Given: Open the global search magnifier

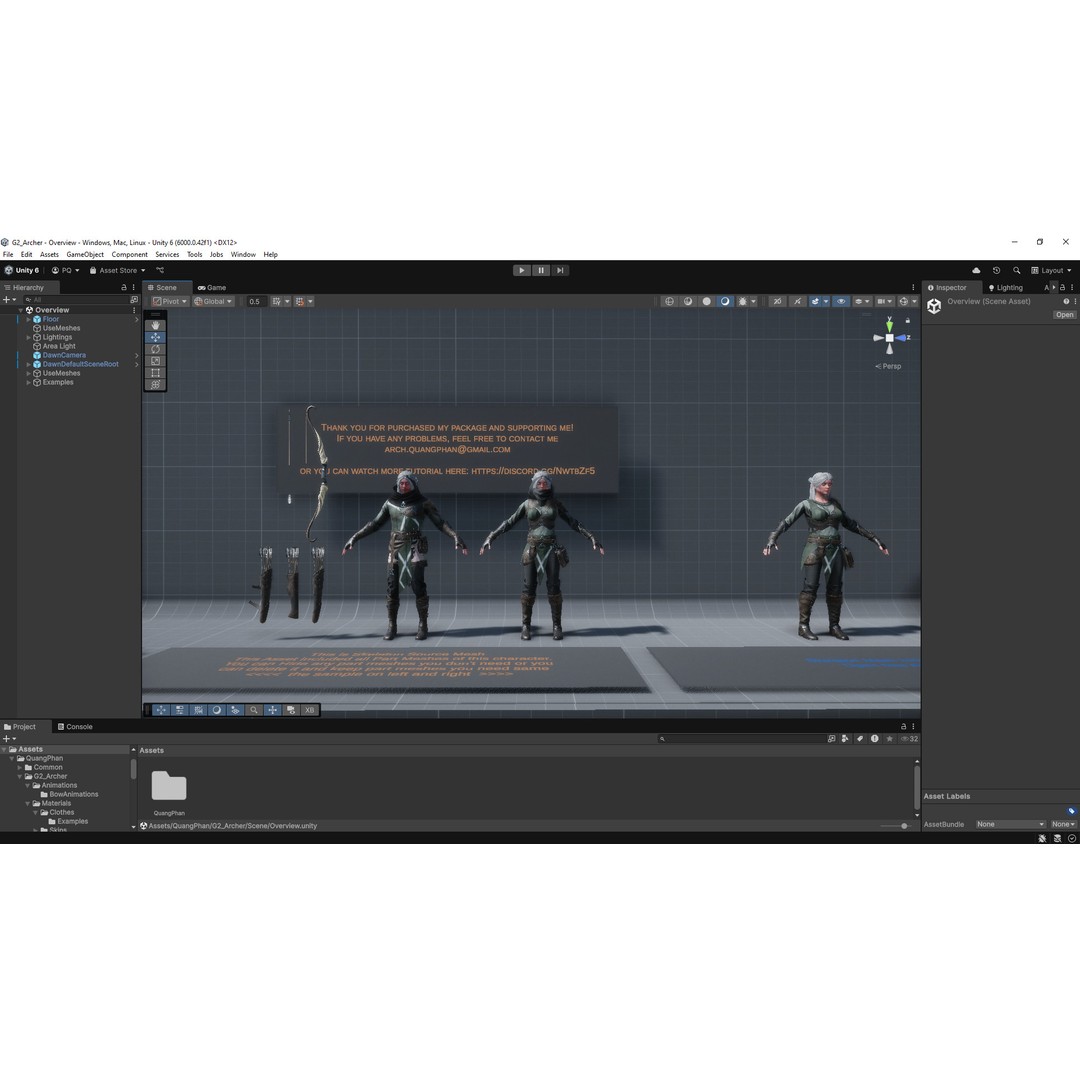Looking at the screenshot, I should [x=1016, y=271].
